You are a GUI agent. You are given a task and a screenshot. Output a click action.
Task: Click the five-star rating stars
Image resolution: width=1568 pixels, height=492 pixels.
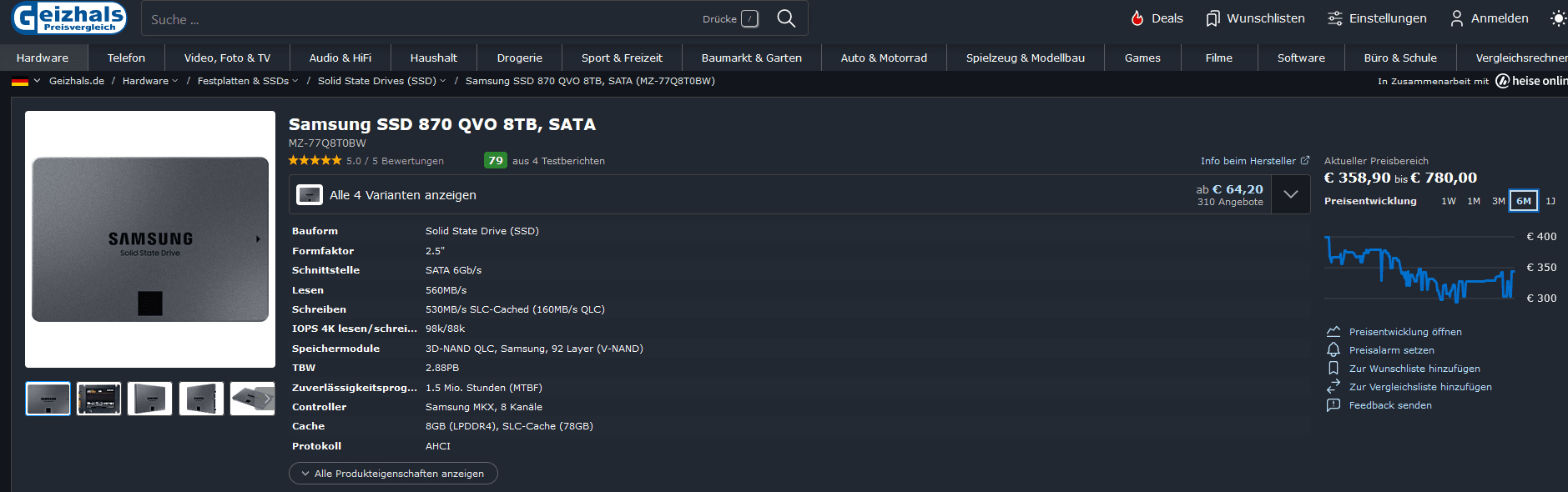click(315, 161)
